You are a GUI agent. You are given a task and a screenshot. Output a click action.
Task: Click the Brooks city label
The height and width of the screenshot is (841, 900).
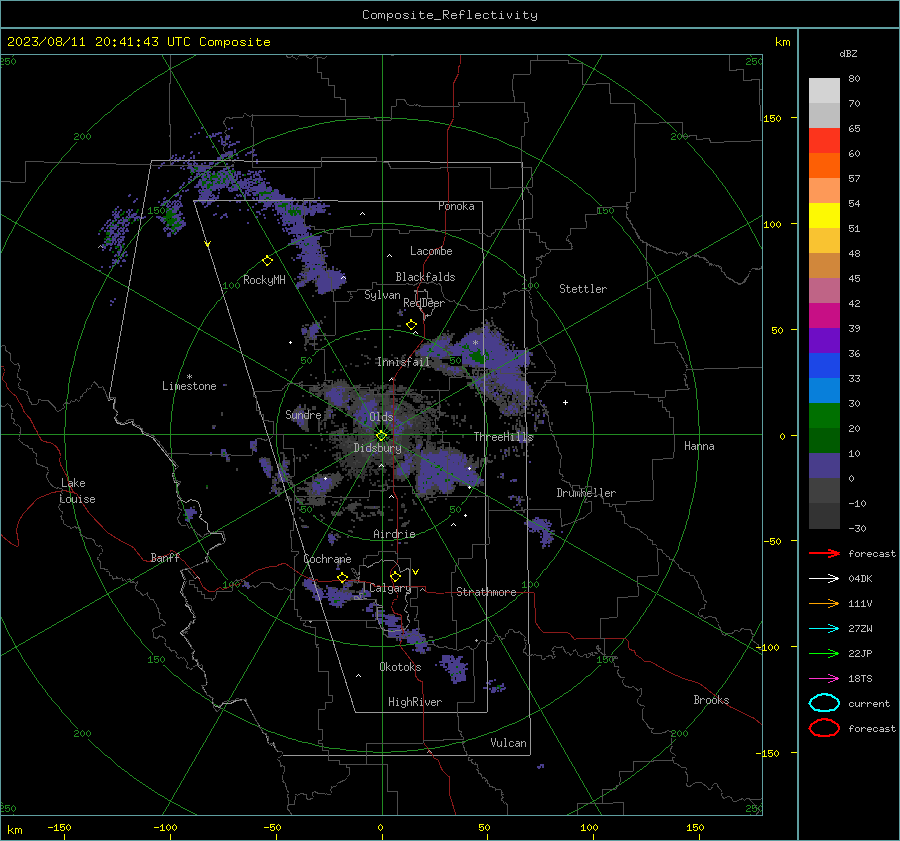click(711, 700)
